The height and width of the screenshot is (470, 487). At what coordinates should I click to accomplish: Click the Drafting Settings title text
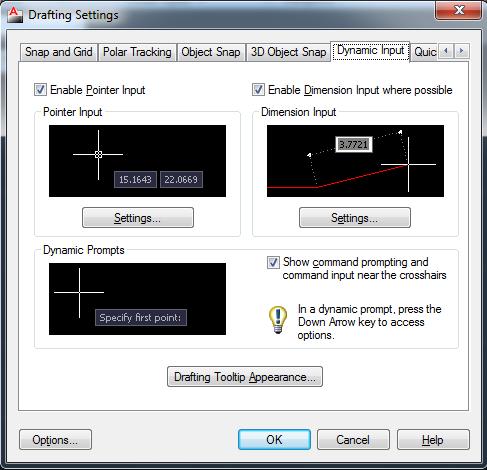[73, 15]
